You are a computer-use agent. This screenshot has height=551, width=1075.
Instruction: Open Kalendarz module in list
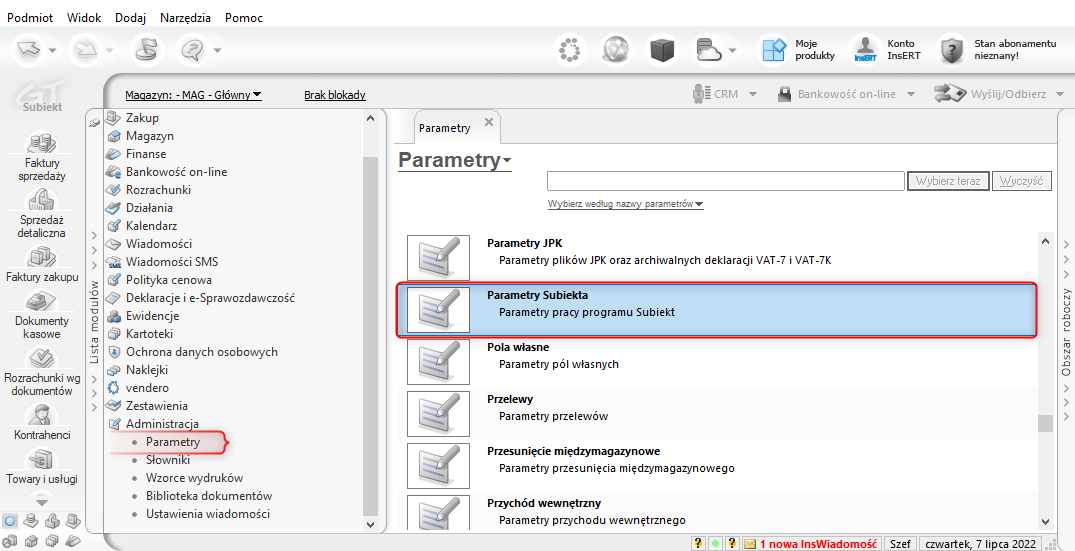pos(151,225)
